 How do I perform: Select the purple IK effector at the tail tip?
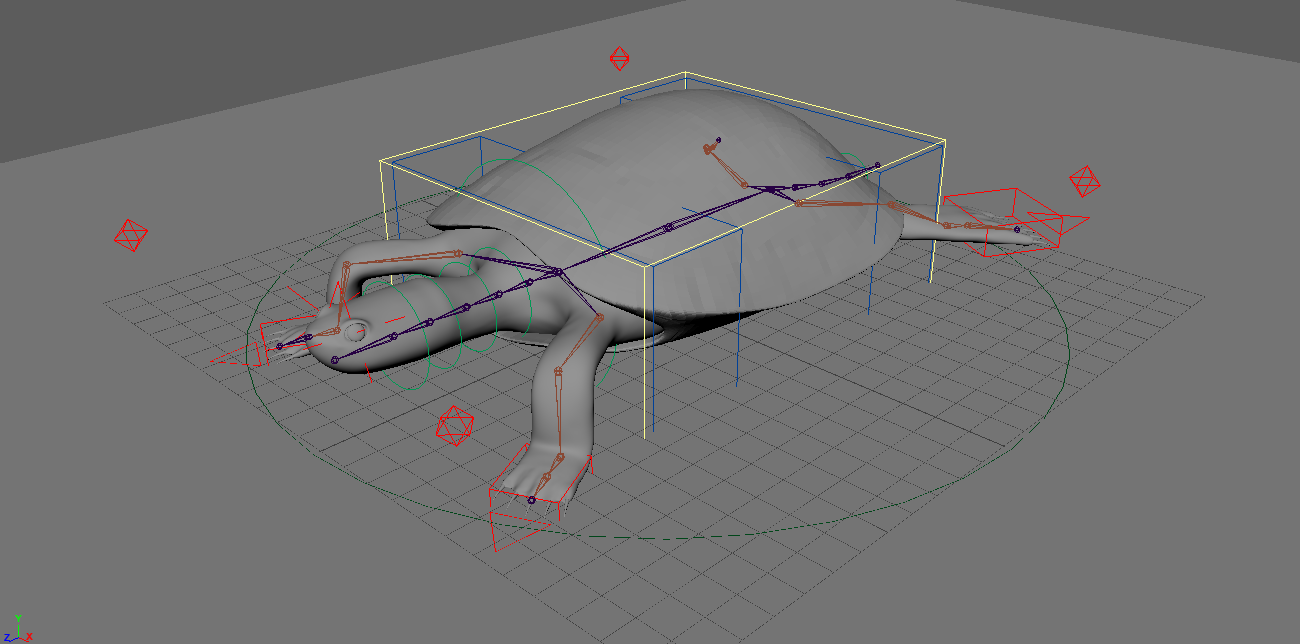(1018, 231)
